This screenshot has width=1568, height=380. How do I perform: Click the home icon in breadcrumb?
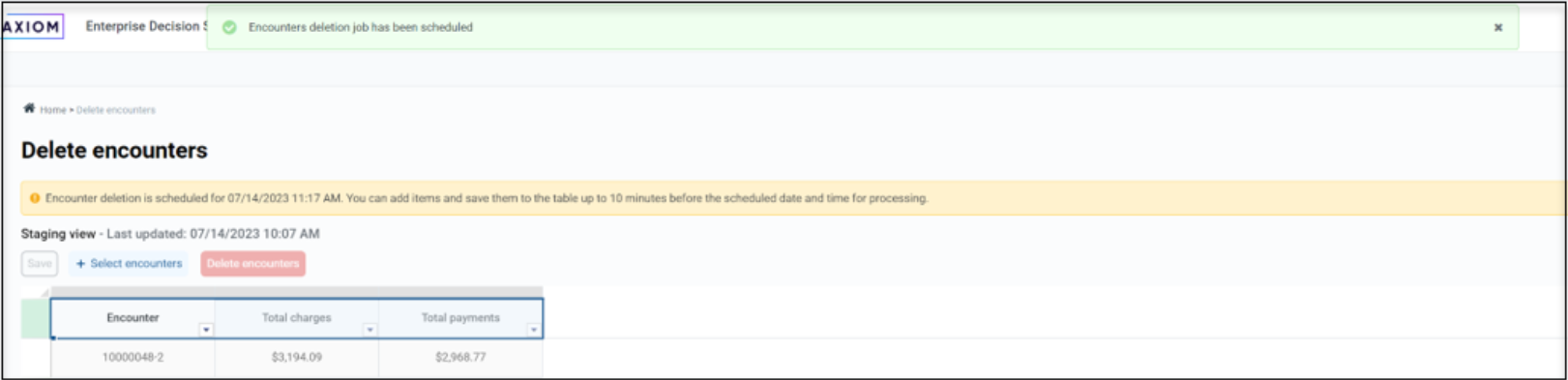(x=29, y=108)
